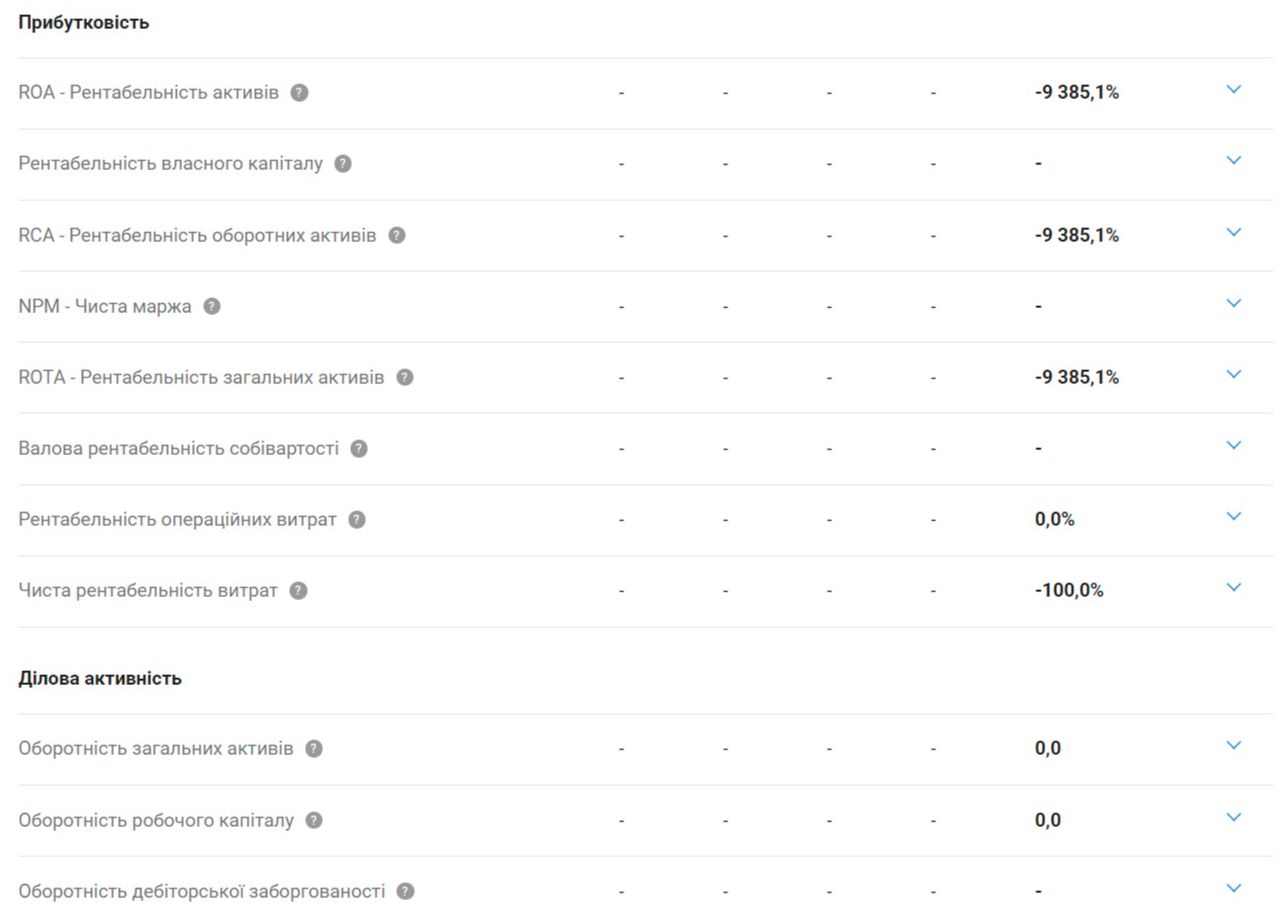Expand the NPM - Чиста маржа row
The image size is (1283, 910).
coord(1233,303)
